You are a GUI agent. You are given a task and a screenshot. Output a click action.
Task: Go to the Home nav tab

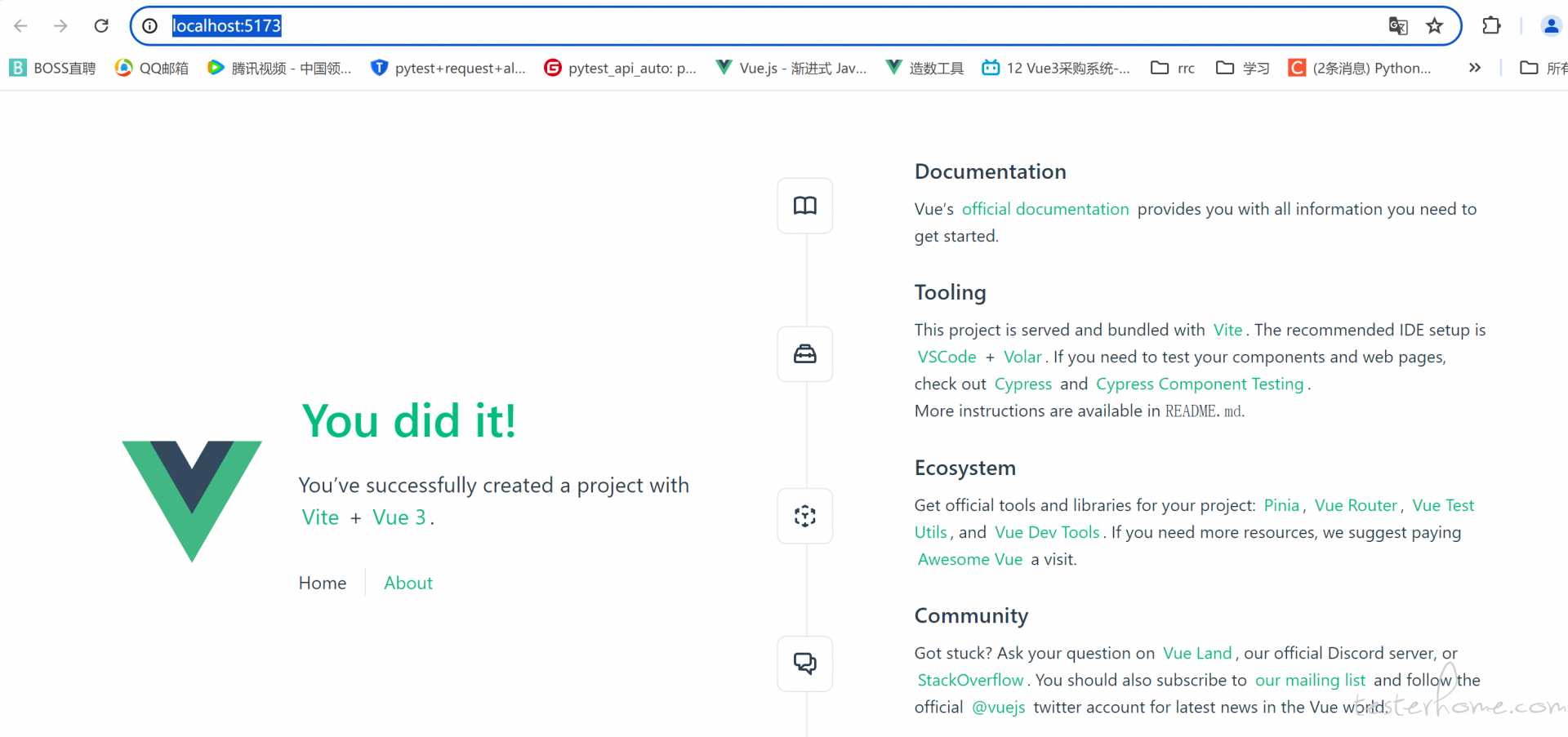point(323,583)
